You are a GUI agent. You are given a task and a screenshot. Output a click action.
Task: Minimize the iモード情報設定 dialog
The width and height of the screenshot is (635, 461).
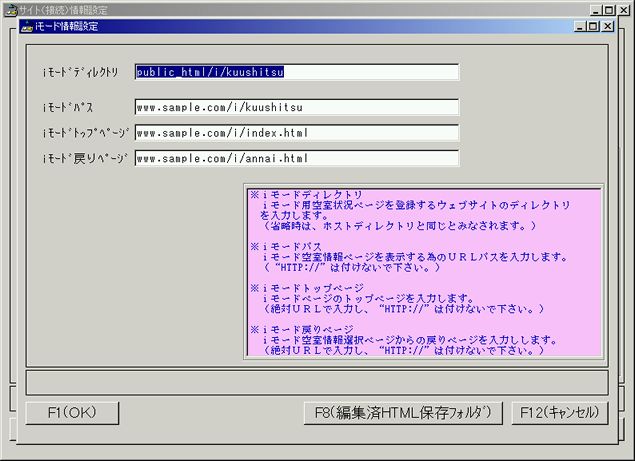pos(580,26)
